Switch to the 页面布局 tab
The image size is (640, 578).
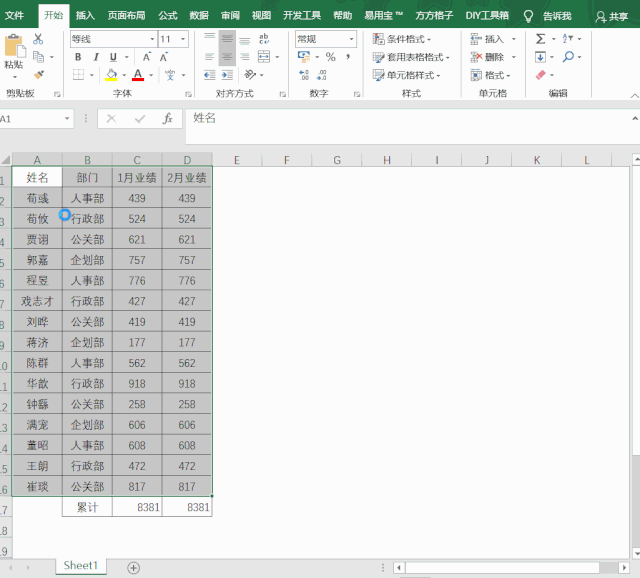pyautogui.click(x=127, y=16)
